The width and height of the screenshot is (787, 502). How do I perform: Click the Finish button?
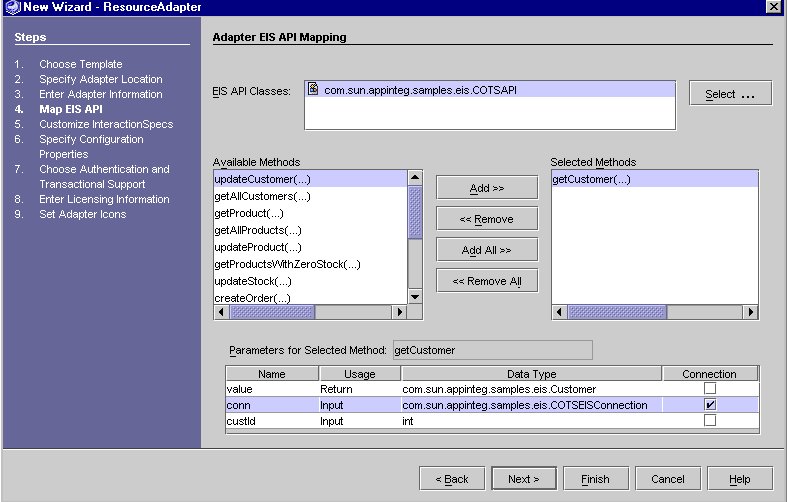coord(596,479)
